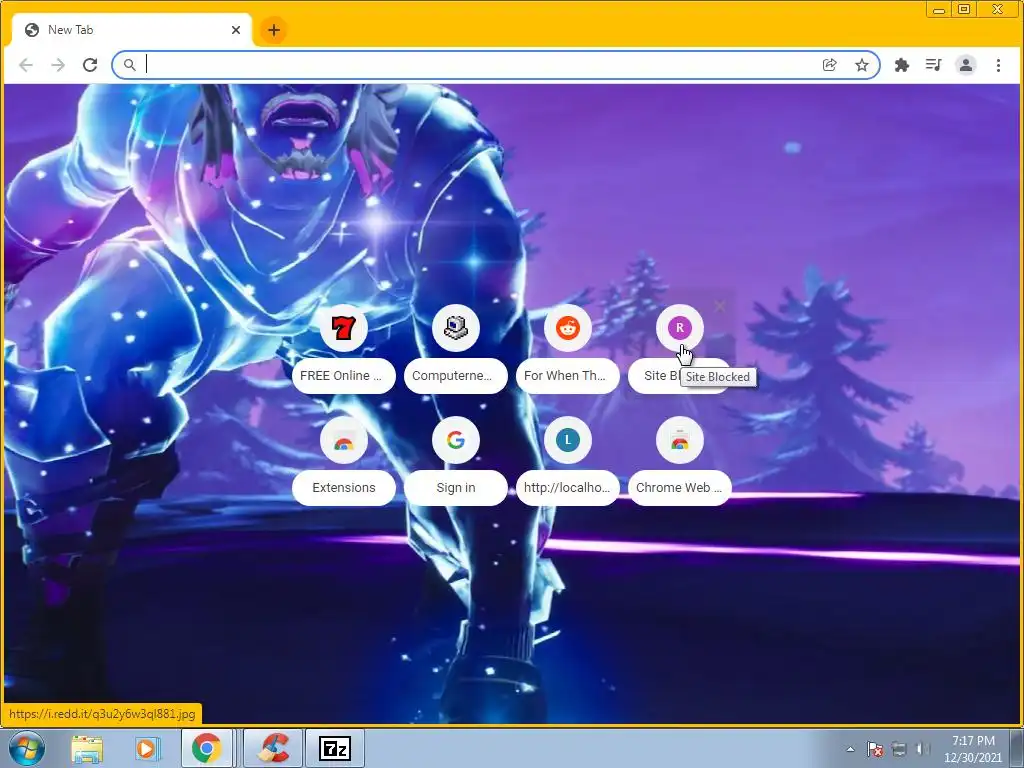Open a new tab with plus button

tap(274, 30)
